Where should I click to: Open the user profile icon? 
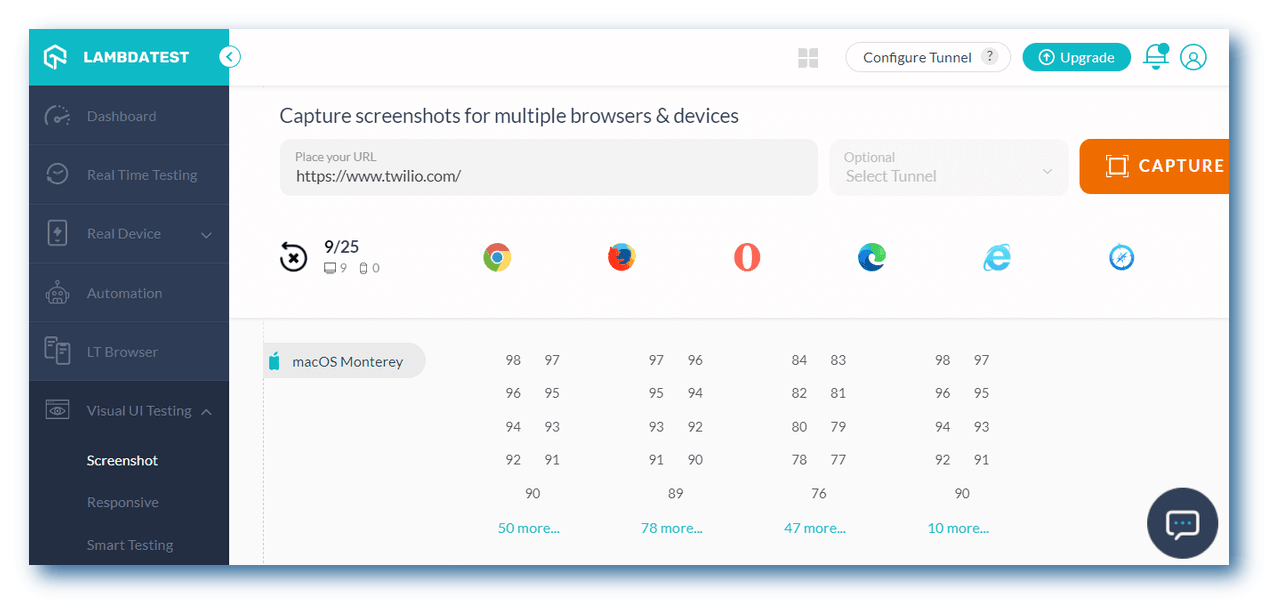point(1193,57)
